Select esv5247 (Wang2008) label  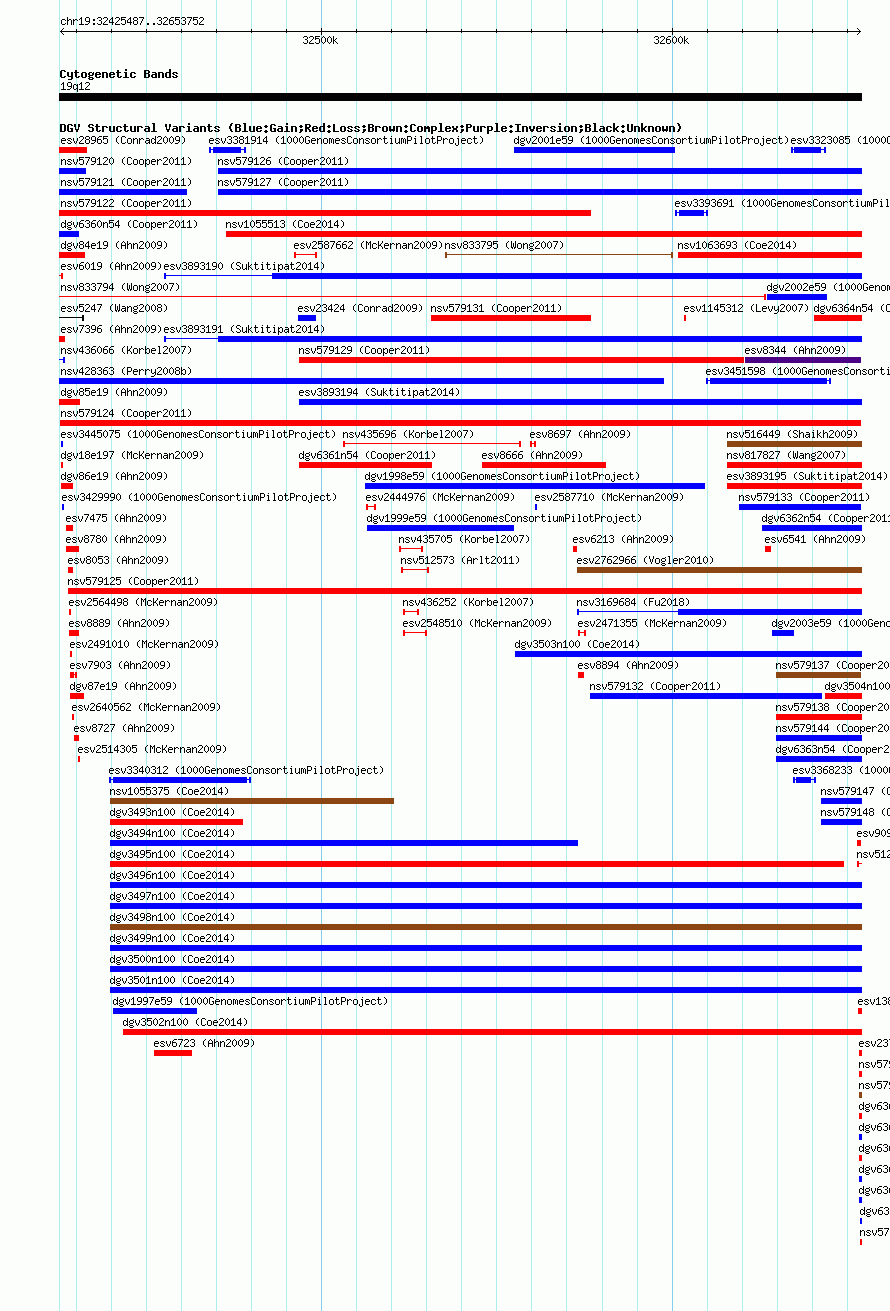point(114,308)
